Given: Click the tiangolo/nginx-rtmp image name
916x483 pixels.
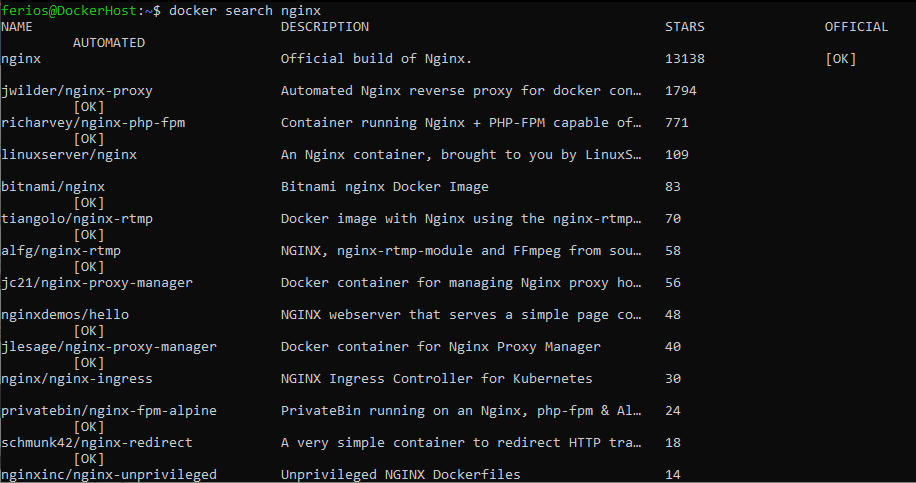Looking at the screenshot, I should click(77, 219).
